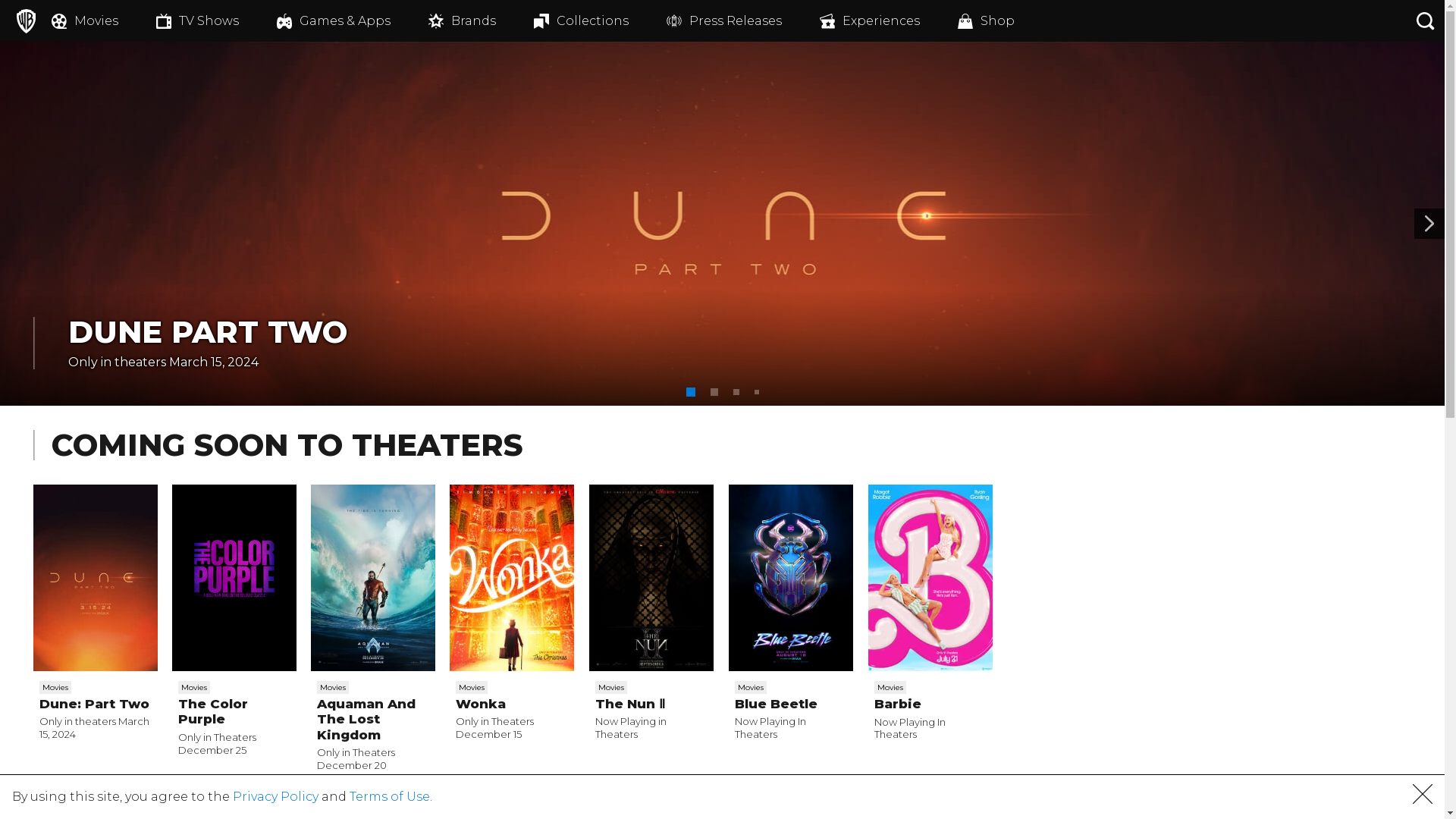The image size is (1456, 819).
Task: Open the Terms of Use link
Action: coord(391,796)
